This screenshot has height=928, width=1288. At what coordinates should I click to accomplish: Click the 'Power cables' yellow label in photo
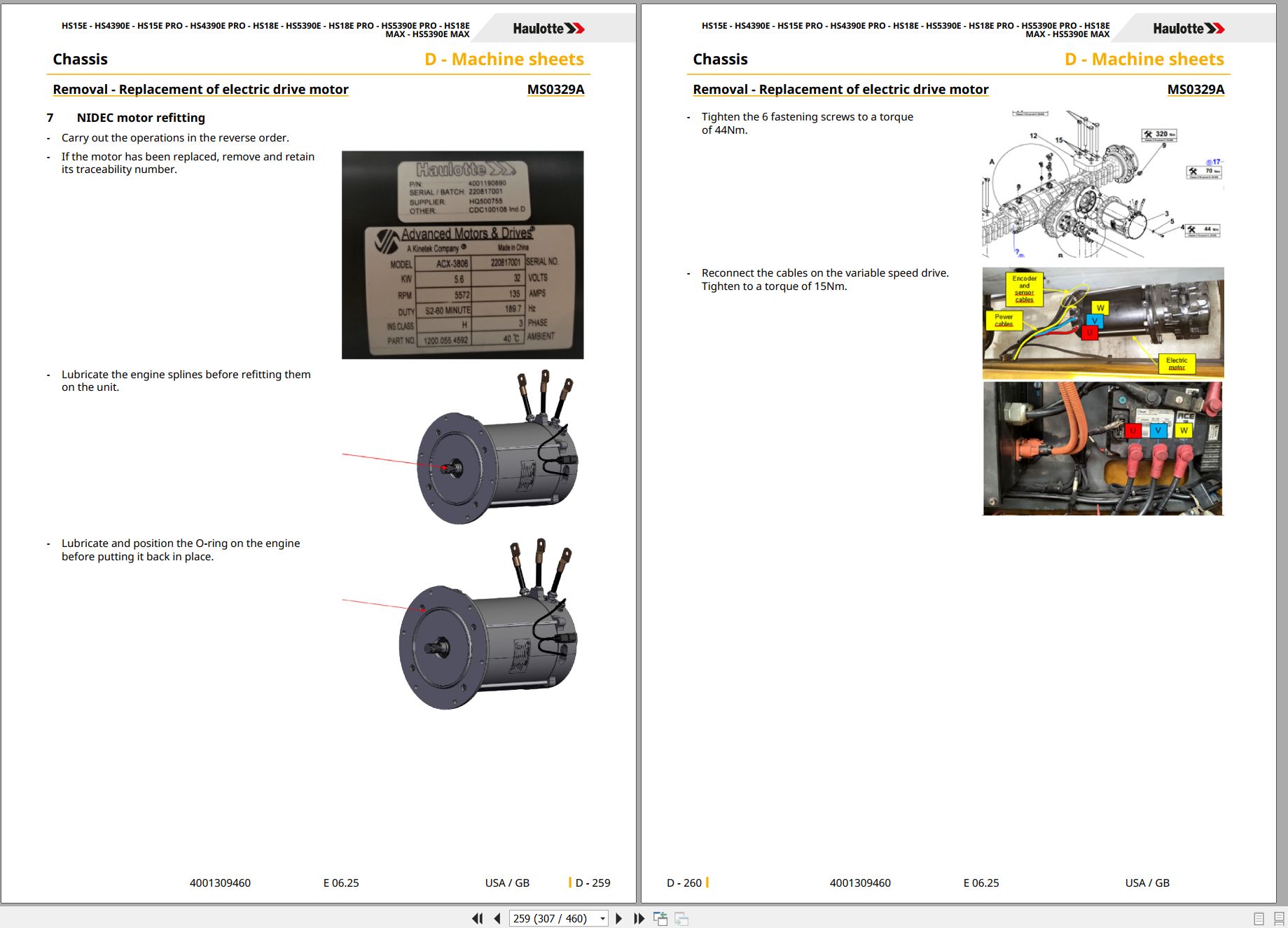coord(1004,320)
